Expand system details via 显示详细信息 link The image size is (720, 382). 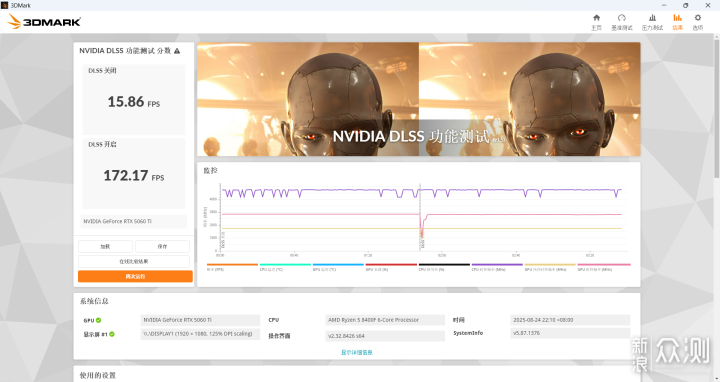pos(357,352)
